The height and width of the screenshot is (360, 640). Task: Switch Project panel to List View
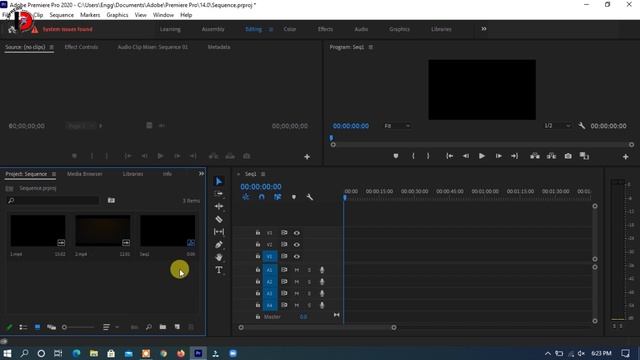pyautogui.click(x=23, y=327)
